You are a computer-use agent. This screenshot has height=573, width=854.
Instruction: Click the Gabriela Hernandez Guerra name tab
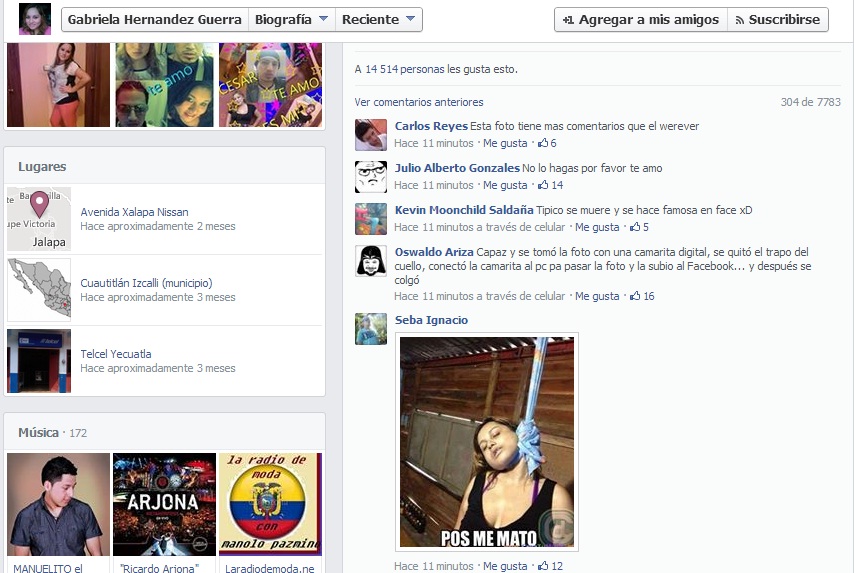pyautogui.click(x=154, y=20)
